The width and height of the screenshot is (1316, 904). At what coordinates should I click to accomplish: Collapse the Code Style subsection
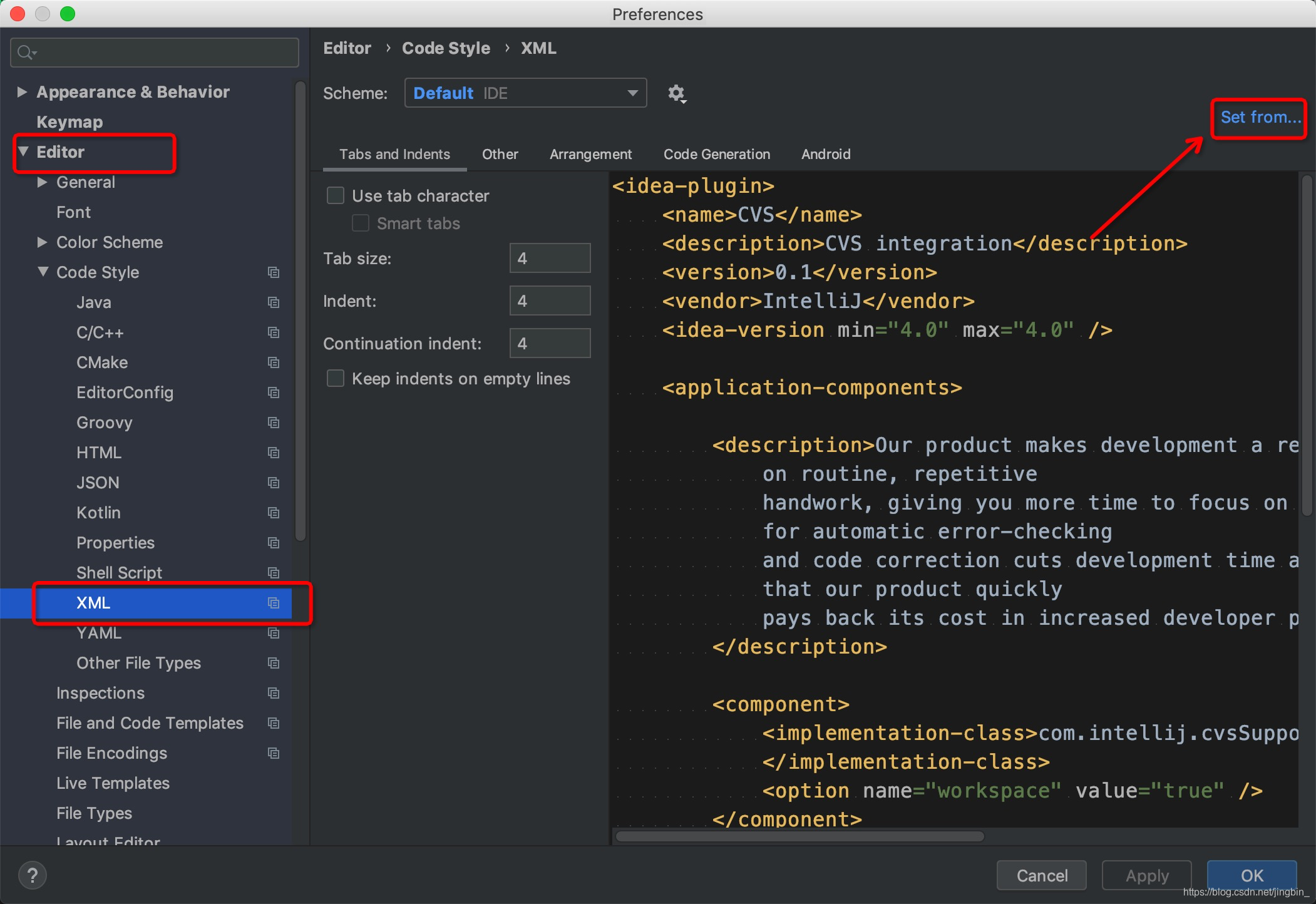[x=43, y=272]
